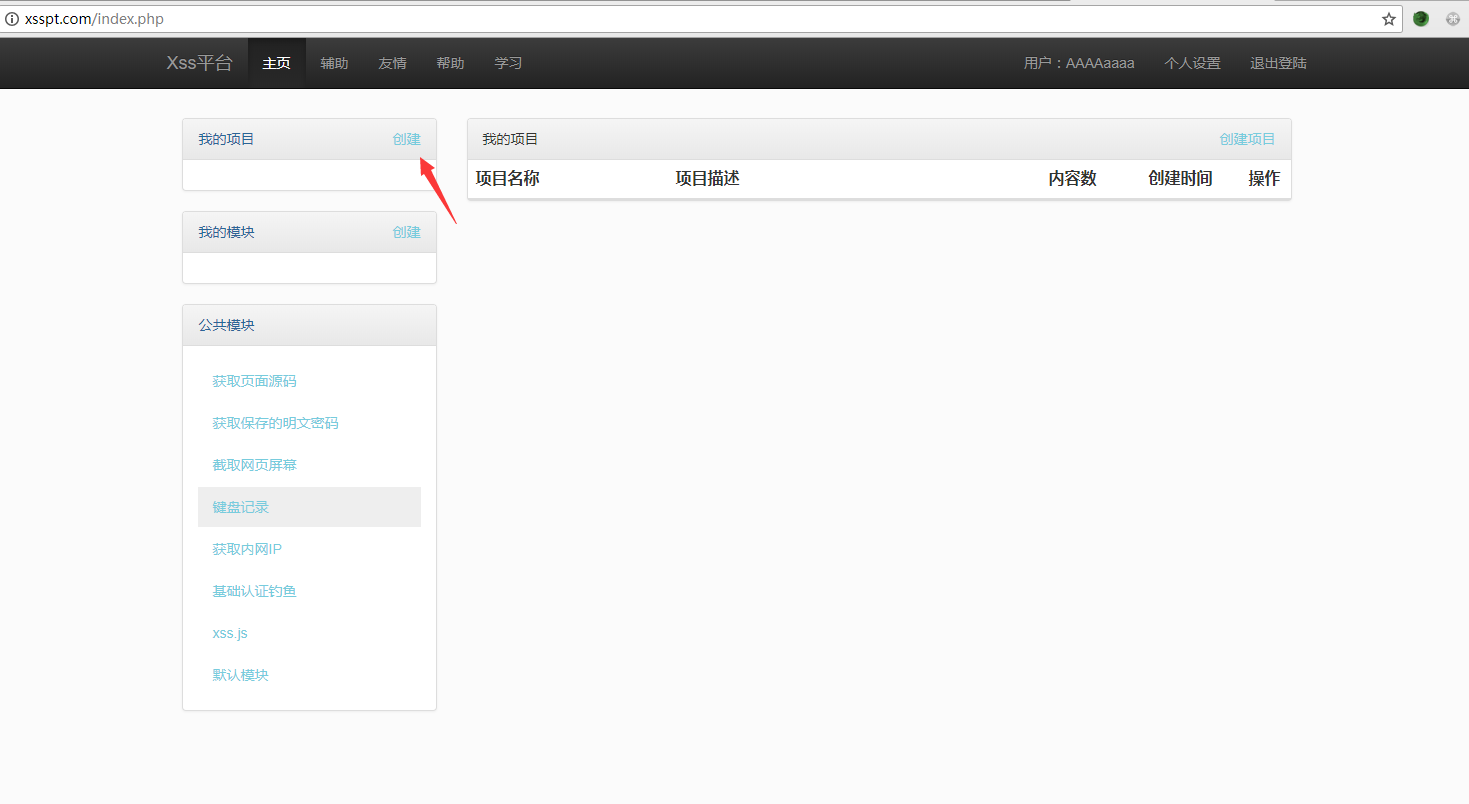The height and width of the screenshot is (804, 1469).
Task: Click the gray extension icon at far right
Action: click(x=1453, y=19)
